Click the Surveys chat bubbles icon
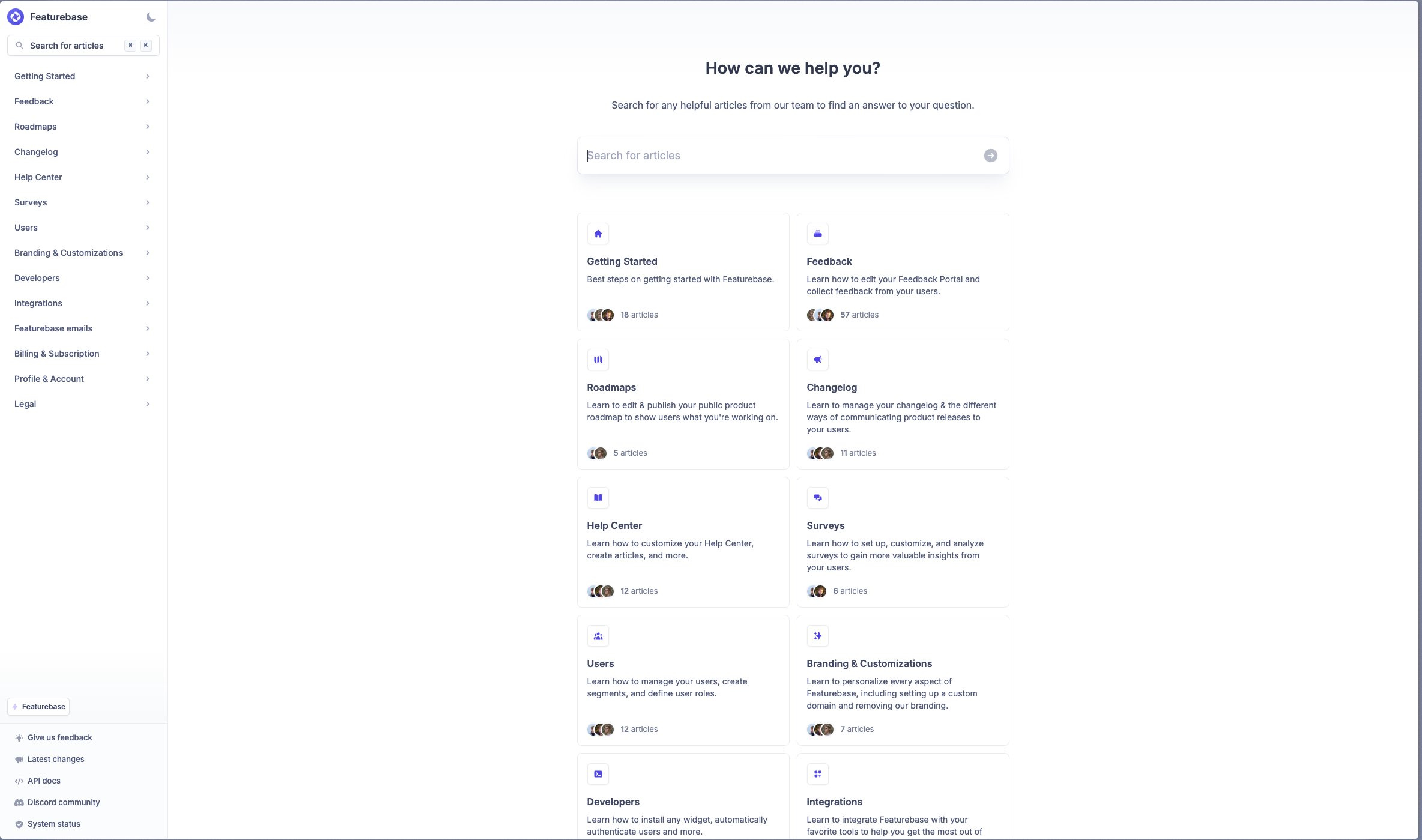The image size is (1422, 840). pyautogui.click(x=817, y=498)
